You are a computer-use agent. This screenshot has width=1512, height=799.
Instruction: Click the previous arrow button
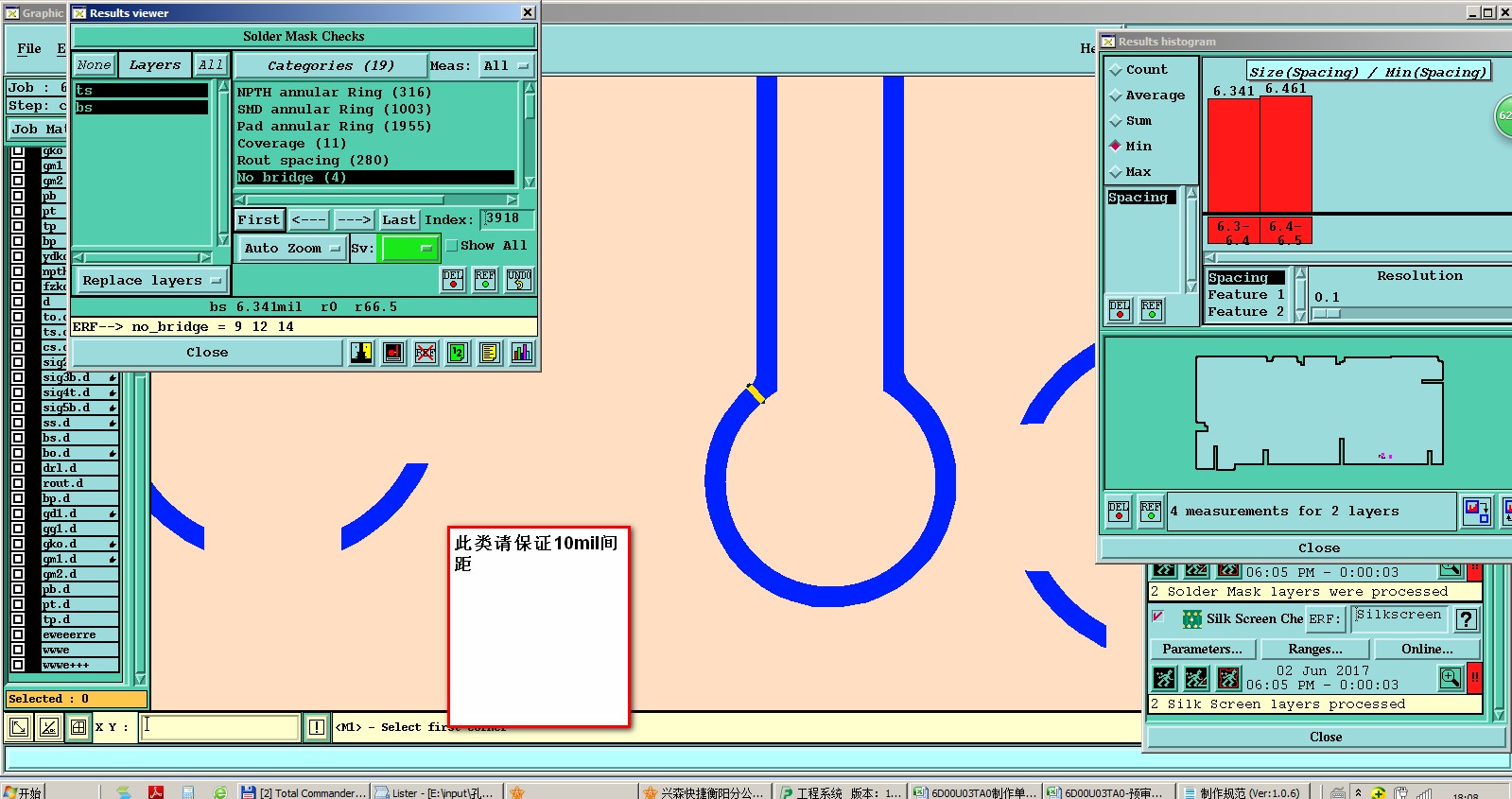click(x=308, y=219)
